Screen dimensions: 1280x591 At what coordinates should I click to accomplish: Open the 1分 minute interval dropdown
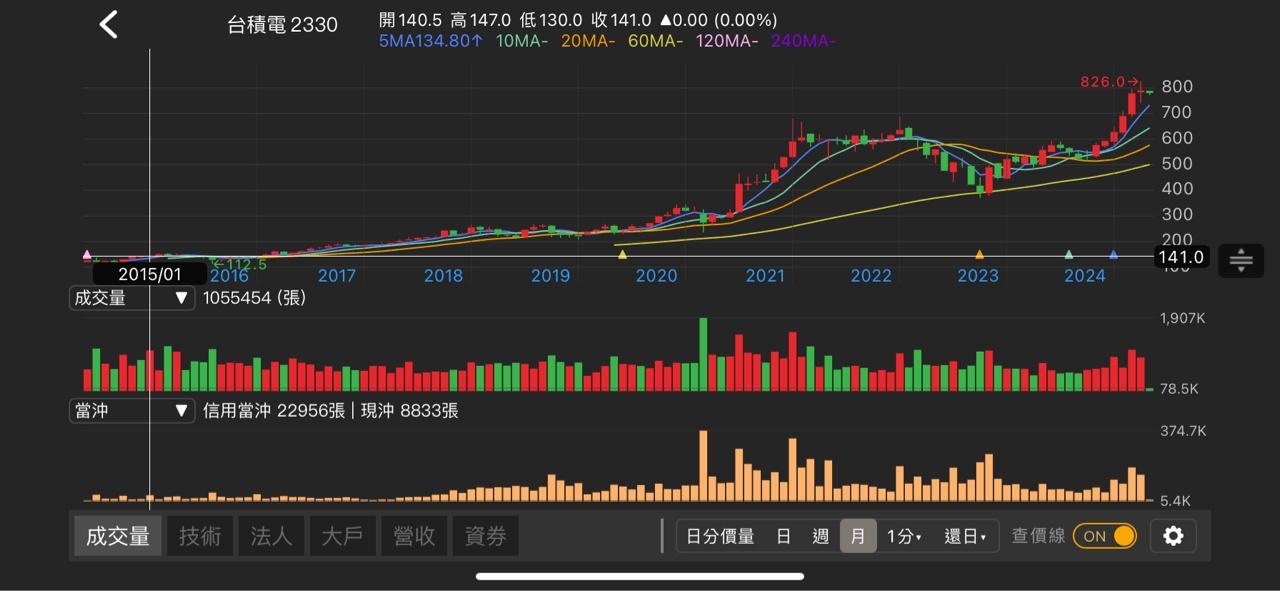point(904,536)
